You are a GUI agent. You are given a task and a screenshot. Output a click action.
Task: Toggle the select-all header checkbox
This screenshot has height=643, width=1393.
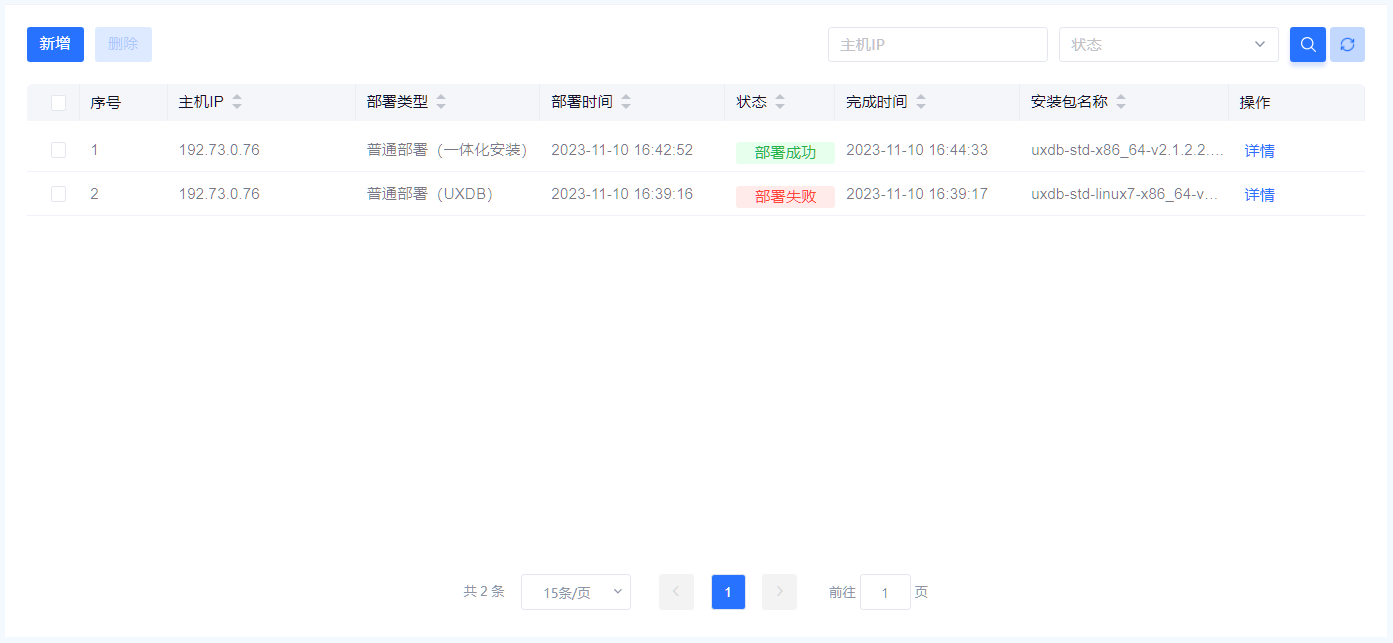click(x=58, y=102)
